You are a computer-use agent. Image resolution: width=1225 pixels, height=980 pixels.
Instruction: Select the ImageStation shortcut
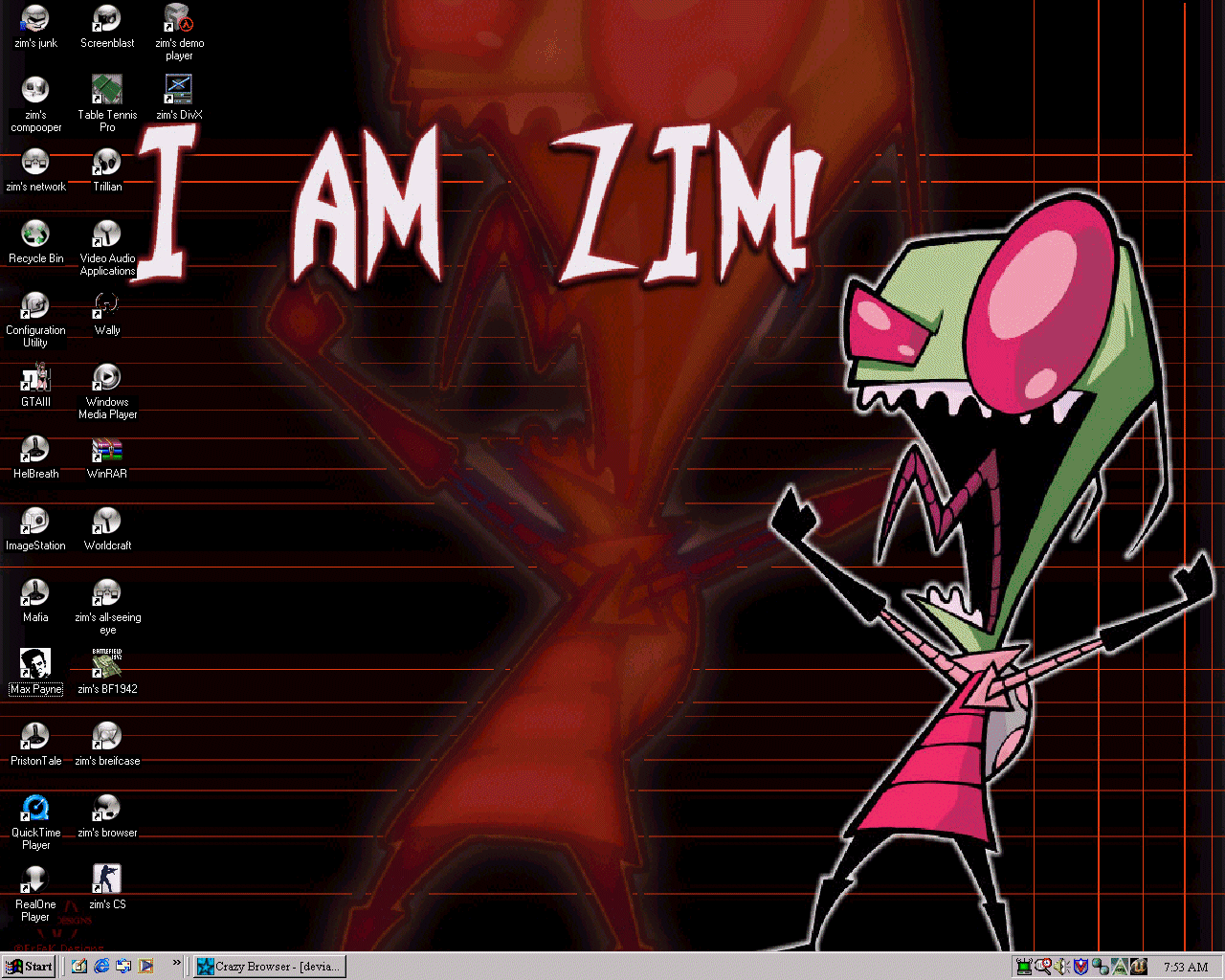tap(35, 529)
